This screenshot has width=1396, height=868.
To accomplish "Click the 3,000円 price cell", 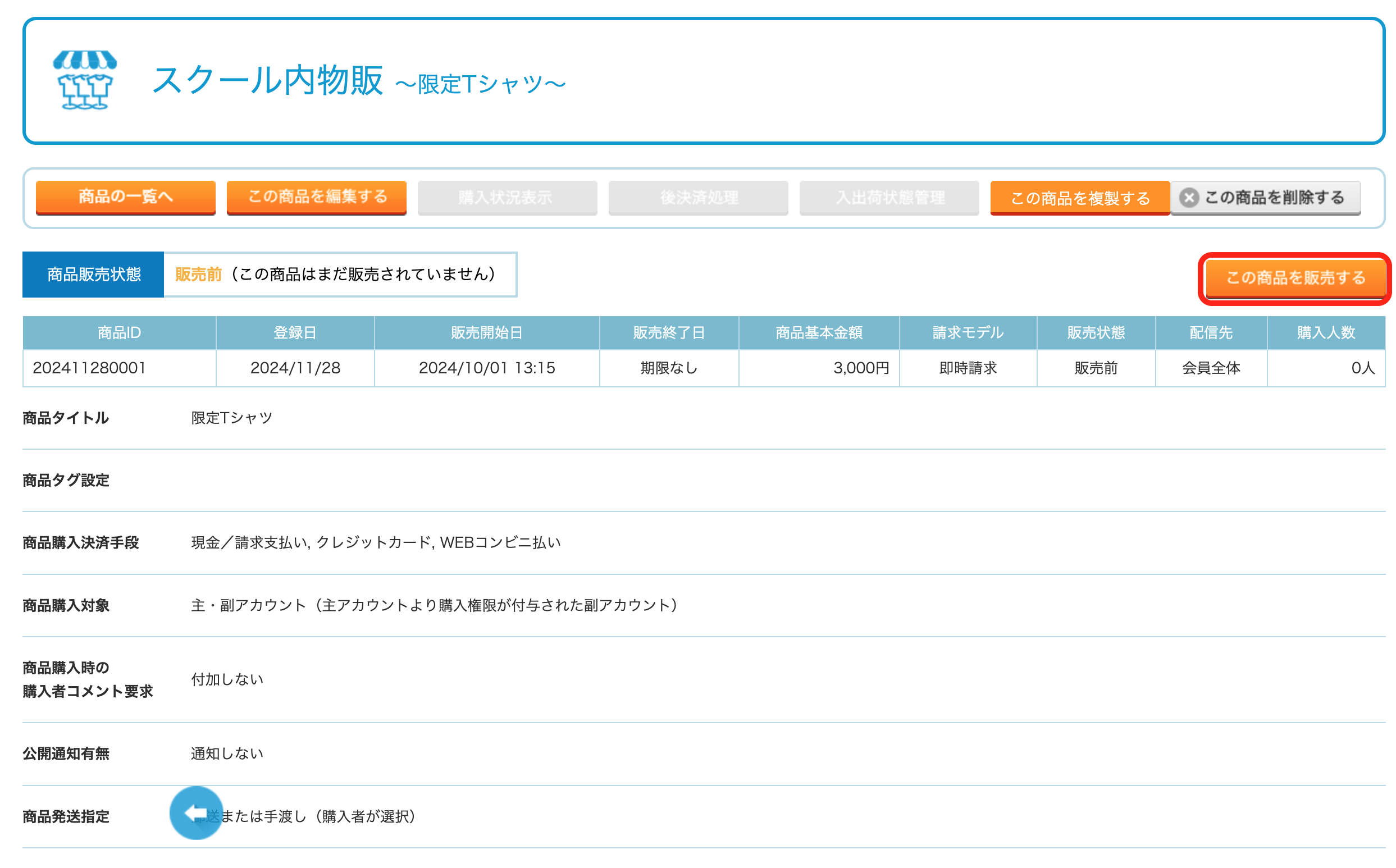I will [x=819, y=368].
